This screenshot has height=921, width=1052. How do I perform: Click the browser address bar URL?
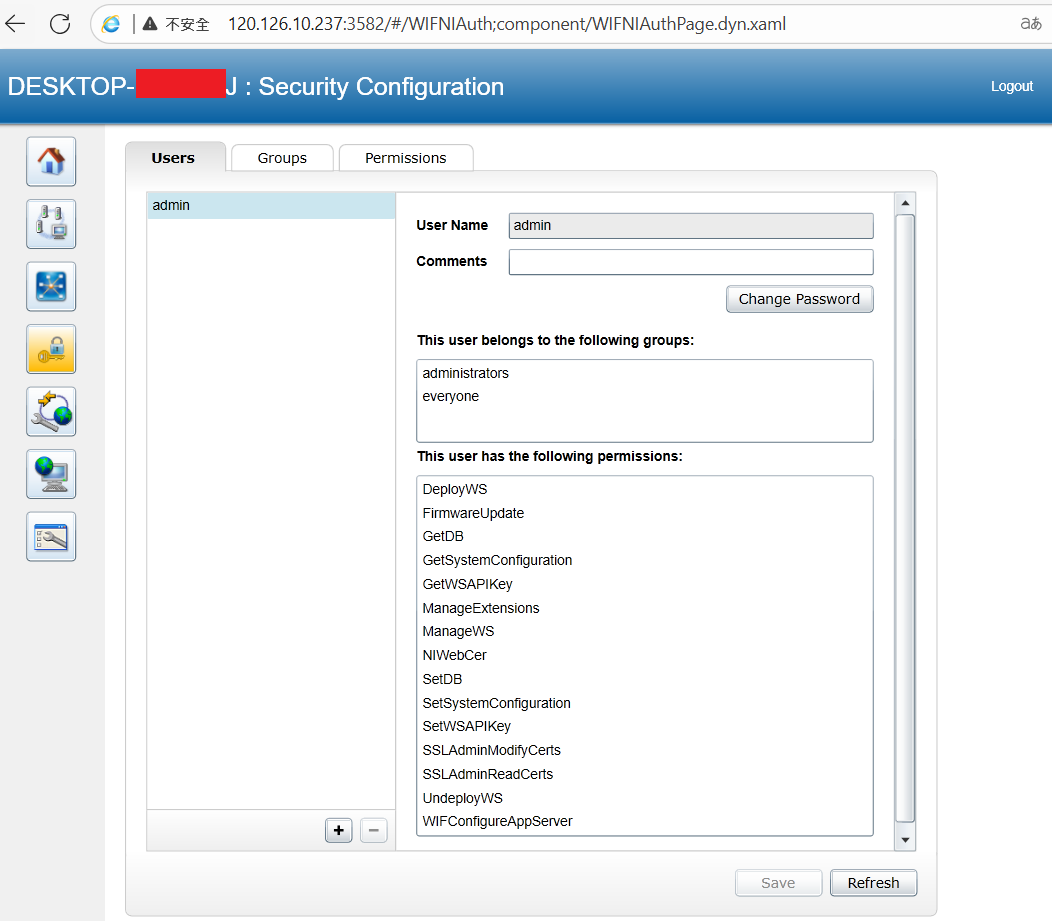[x=507, y=24]
